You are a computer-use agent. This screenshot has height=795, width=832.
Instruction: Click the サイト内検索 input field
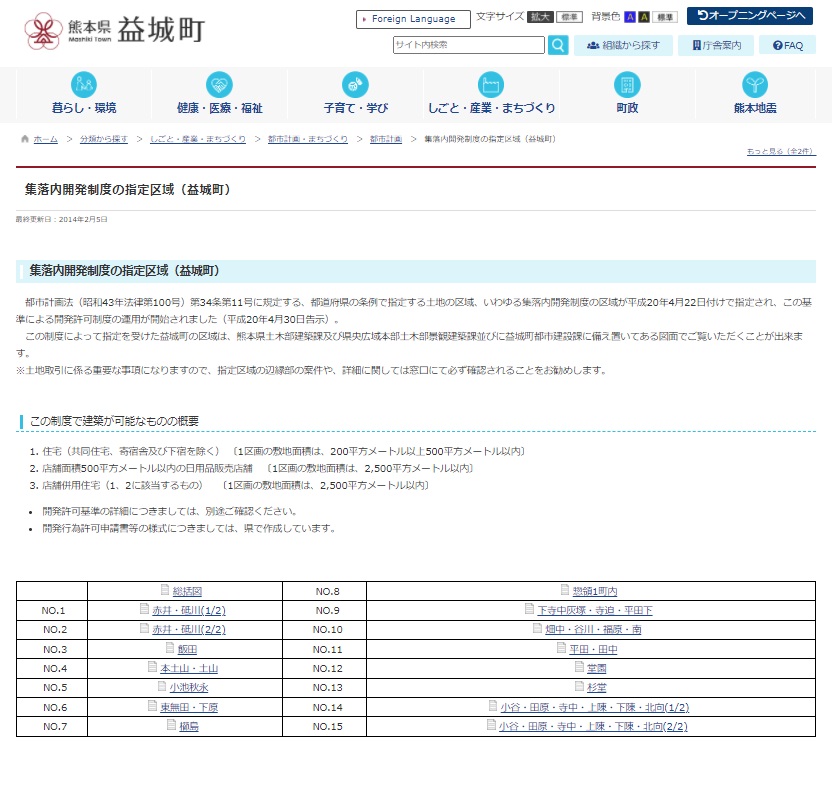[469, 45]
